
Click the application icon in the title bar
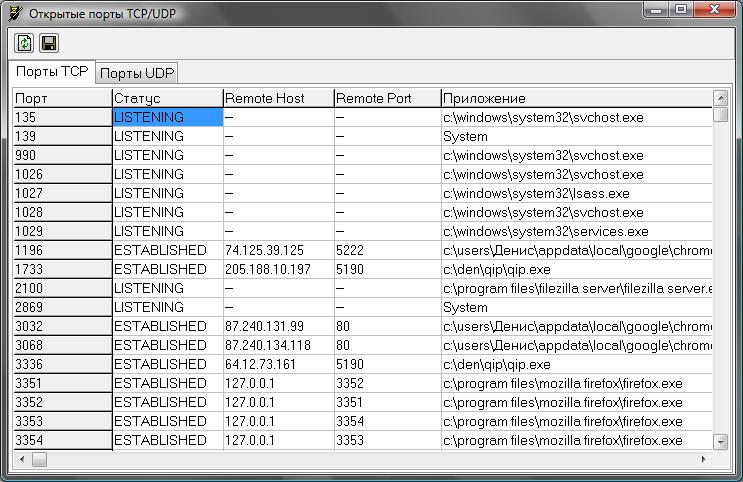(15, 13)
